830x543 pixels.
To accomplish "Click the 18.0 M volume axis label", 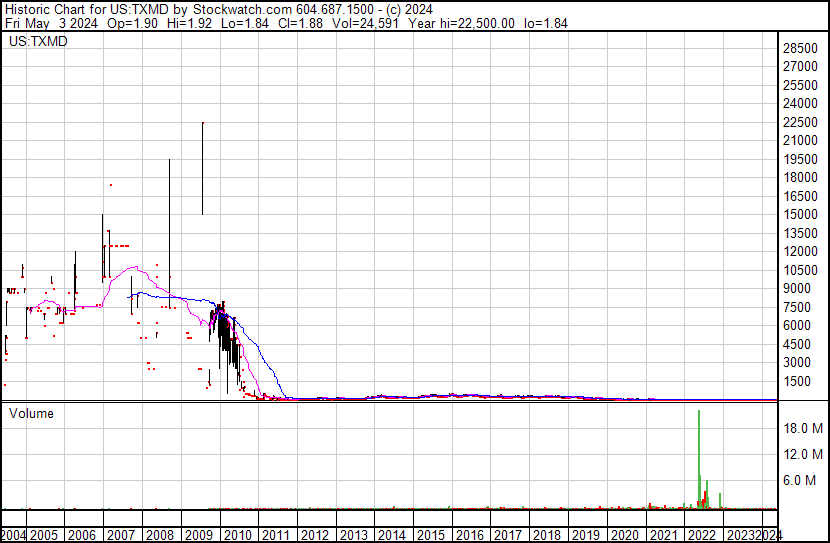I will (802, 428).
